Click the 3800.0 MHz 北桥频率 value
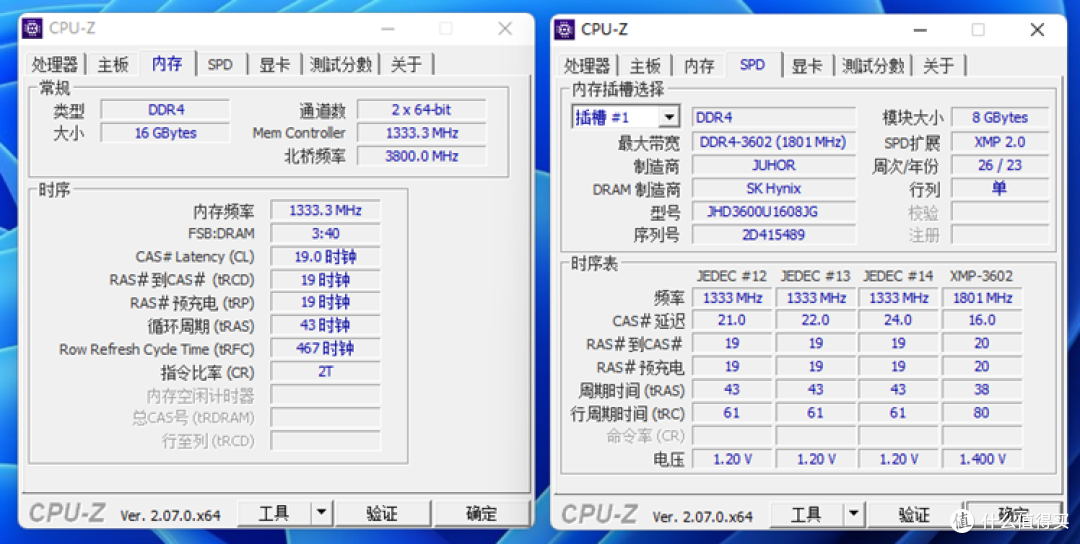This screenshot has width=1080, height=544. (422, 156)
